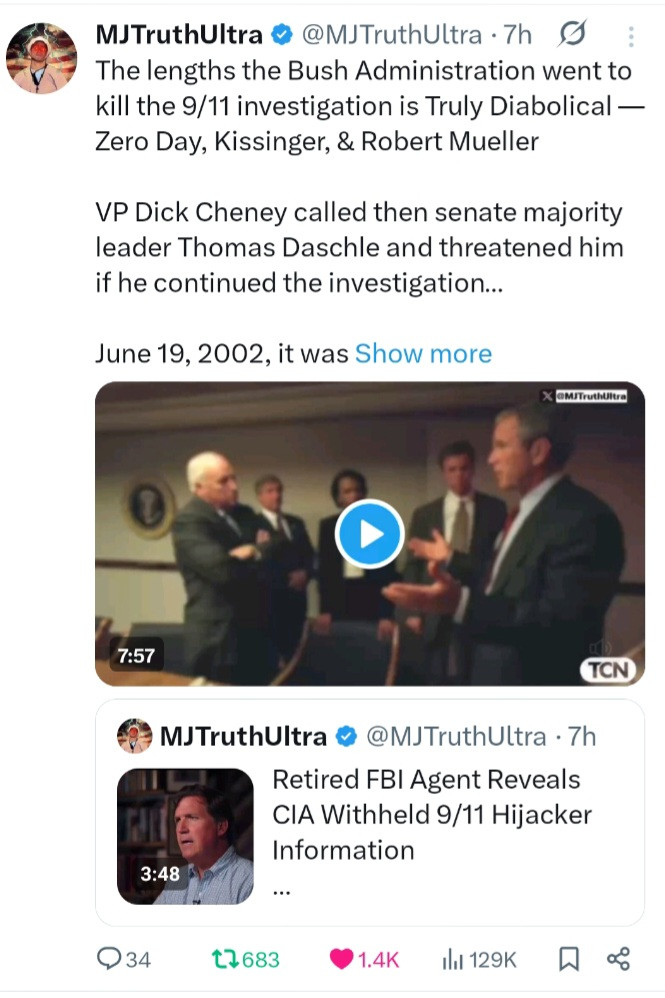Open the MJTruthUltra profile avatar
This screenshot has height=998, width=665.
tap(41, 58)
